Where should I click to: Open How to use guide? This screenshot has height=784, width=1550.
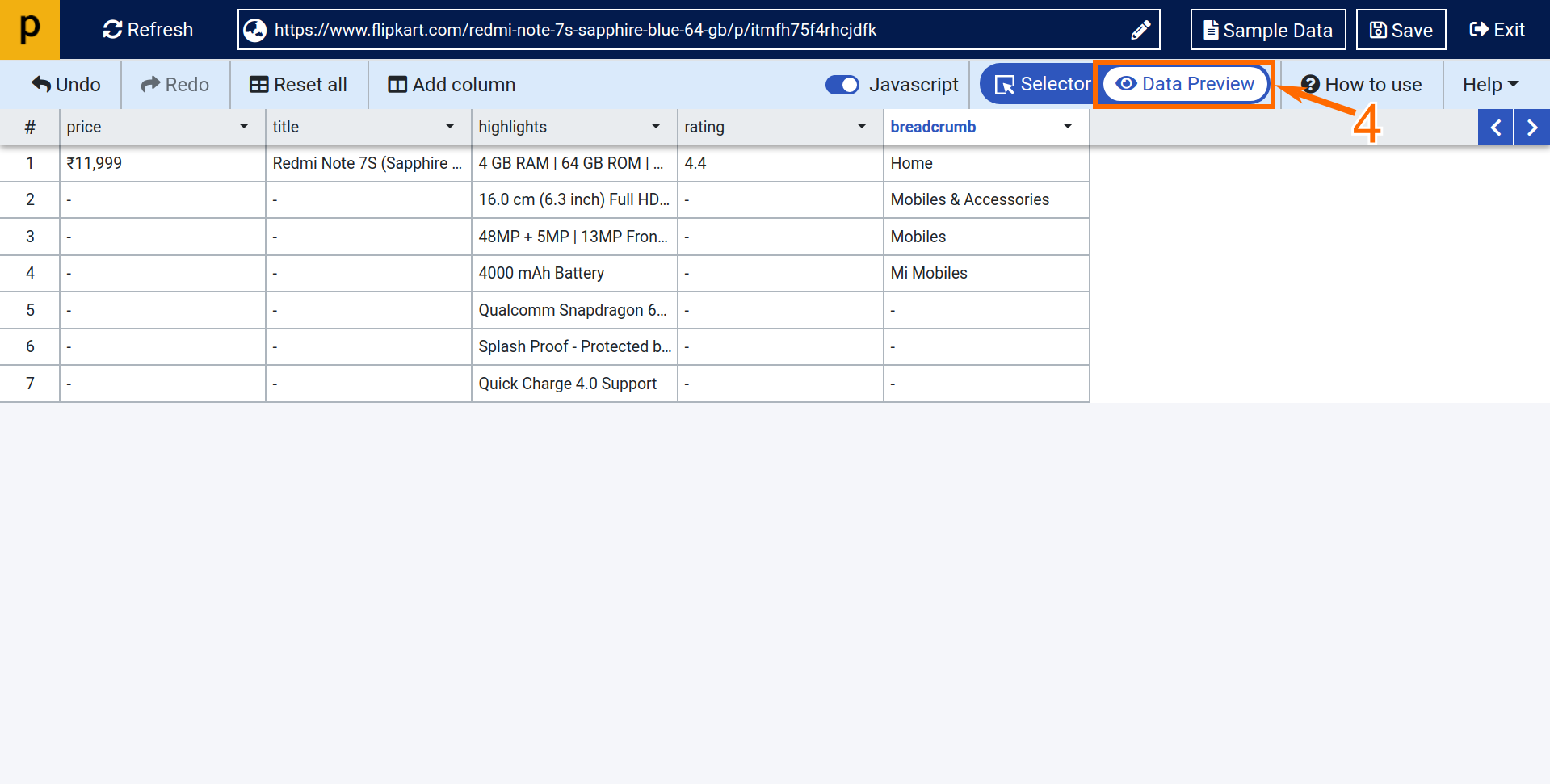pyautogui.click(x=1361, y=85)
